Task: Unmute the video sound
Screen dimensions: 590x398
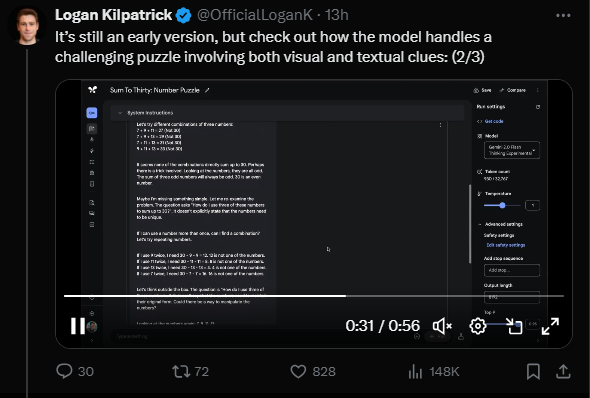Action: coord(442,326)
